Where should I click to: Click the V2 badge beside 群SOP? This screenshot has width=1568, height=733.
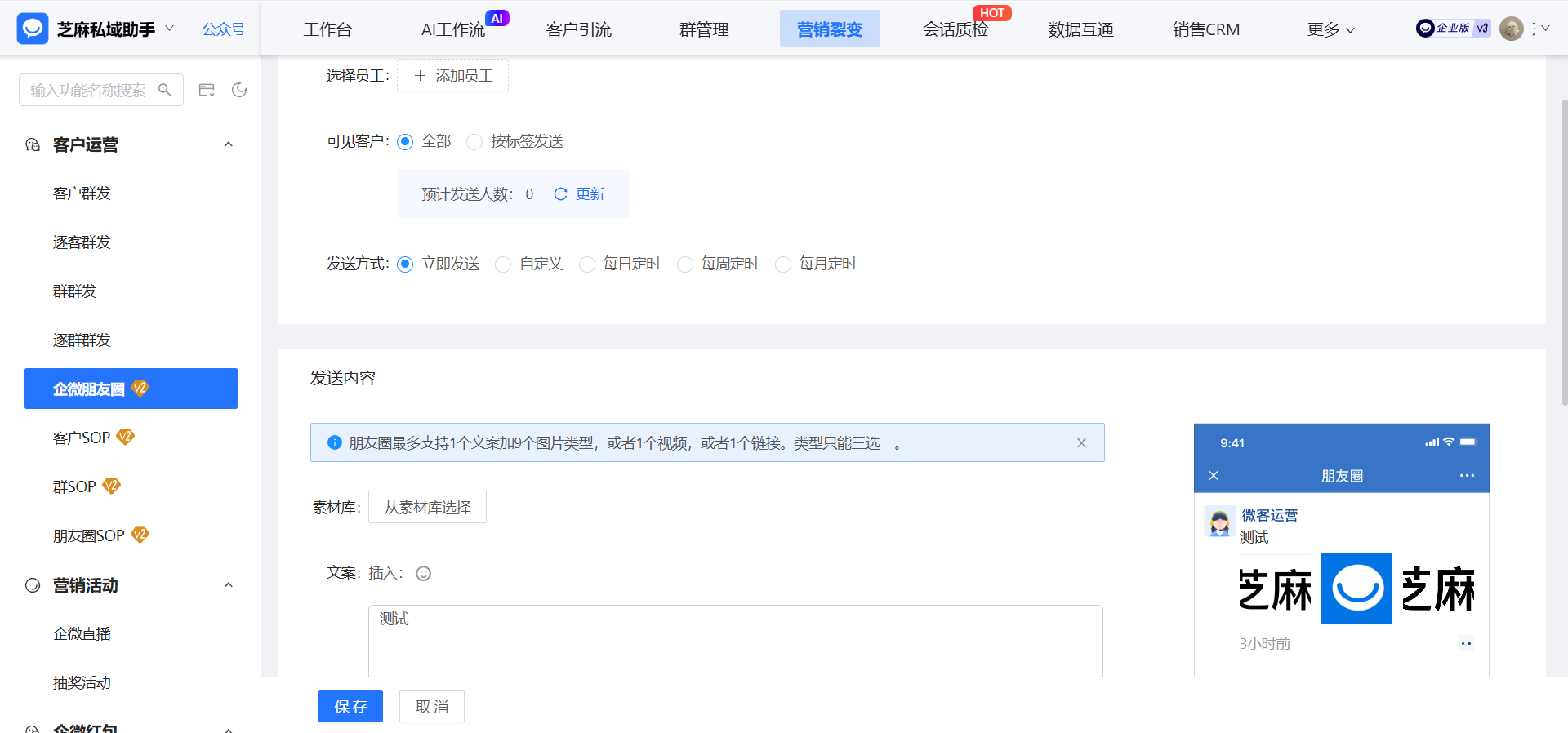point(111,486)
